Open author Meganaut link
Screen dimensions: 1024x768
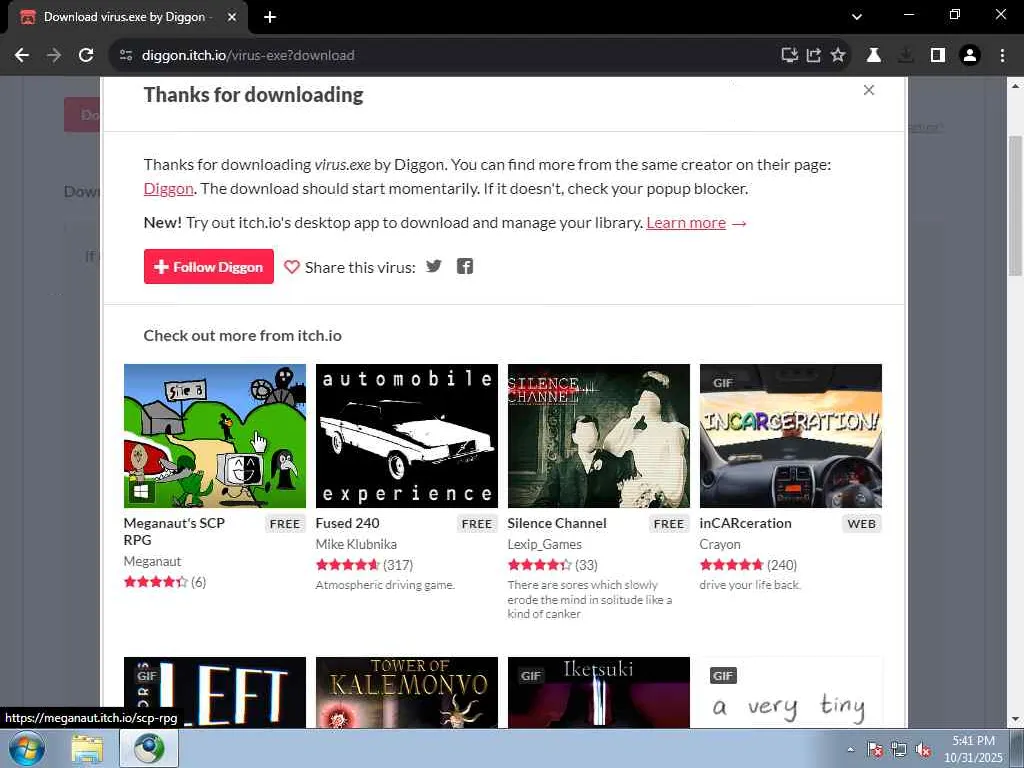point(152,561)
